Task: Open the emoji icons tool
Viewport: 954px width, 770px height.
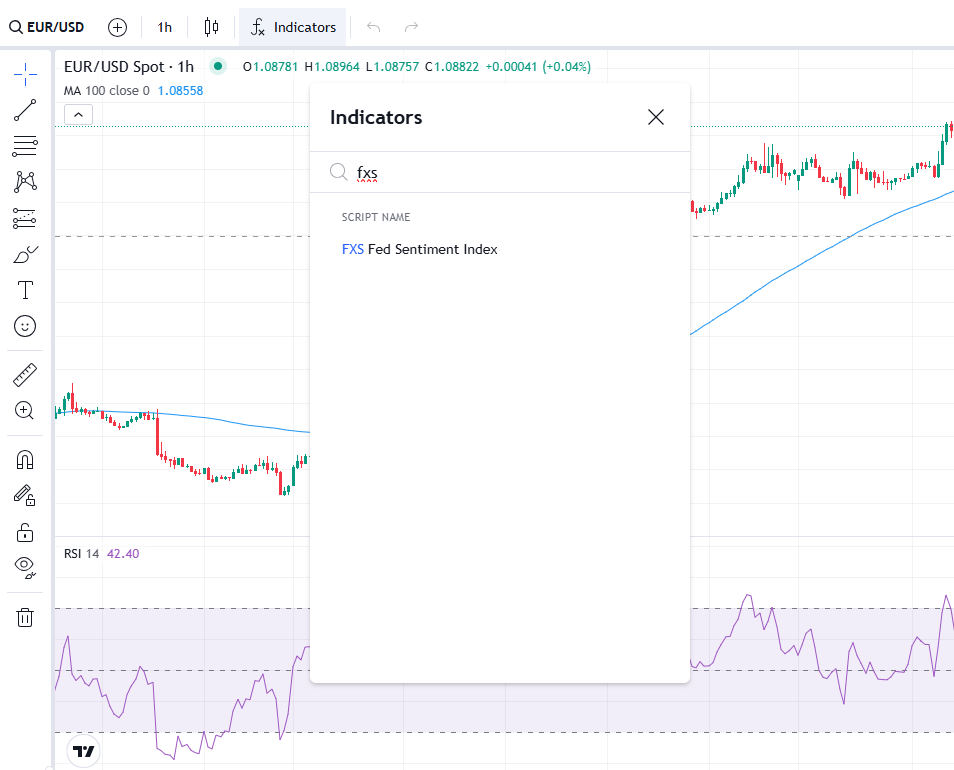Action: pos(25,326)
